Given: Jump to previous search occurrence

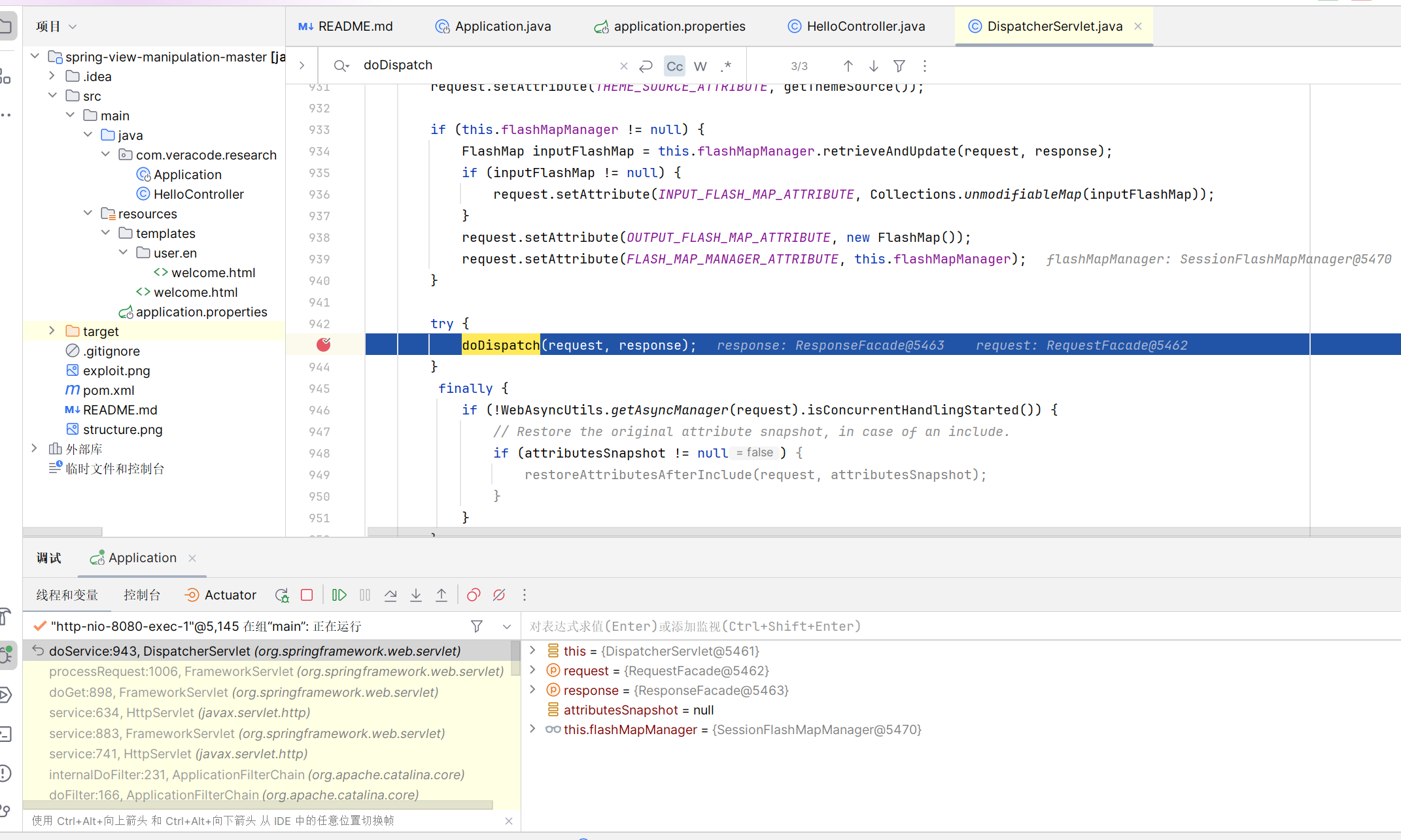Looking at the screenshot, I should (848, 66).
